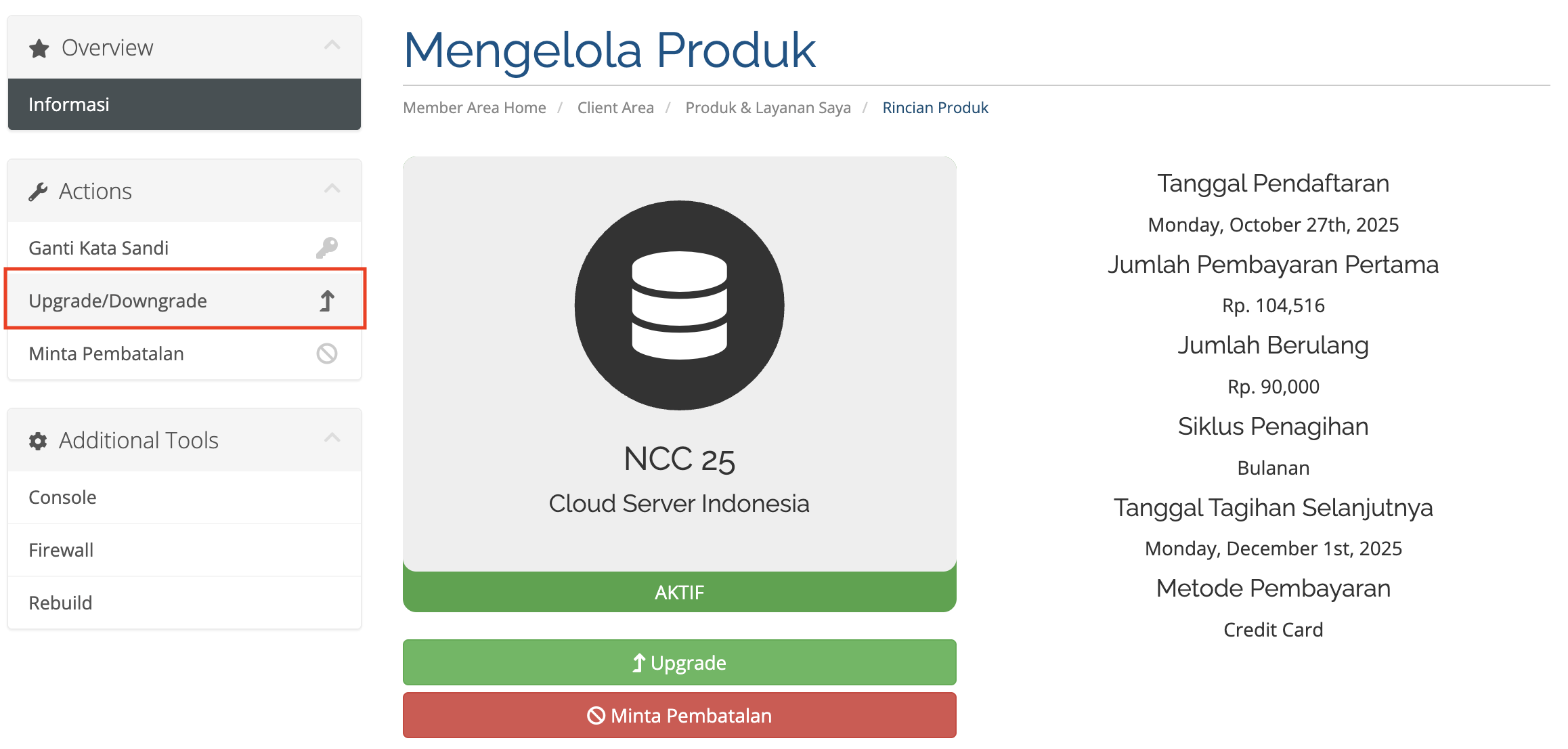Collapse the Additional Tools panel chevron
The width and height of the screenshot is (1568, 749).
332,439
